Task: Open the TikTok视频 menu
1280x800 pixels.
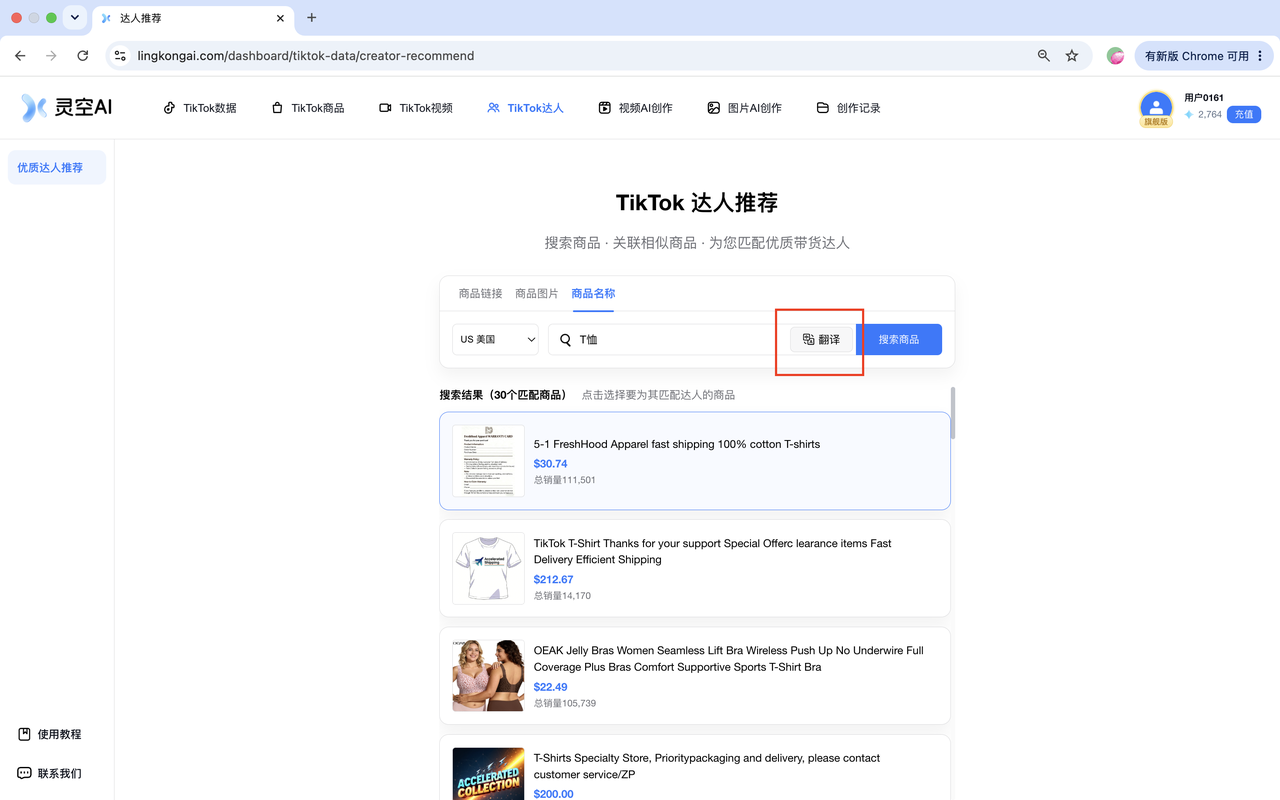Action: tap(416, 108)
